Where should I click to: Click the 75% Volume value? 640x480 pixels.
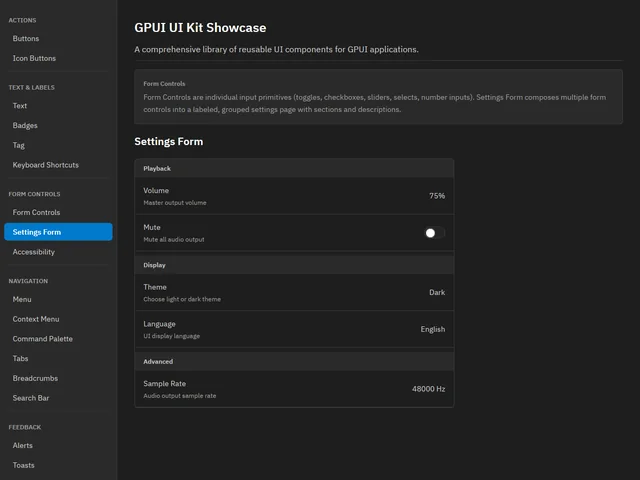click(437, 196)
